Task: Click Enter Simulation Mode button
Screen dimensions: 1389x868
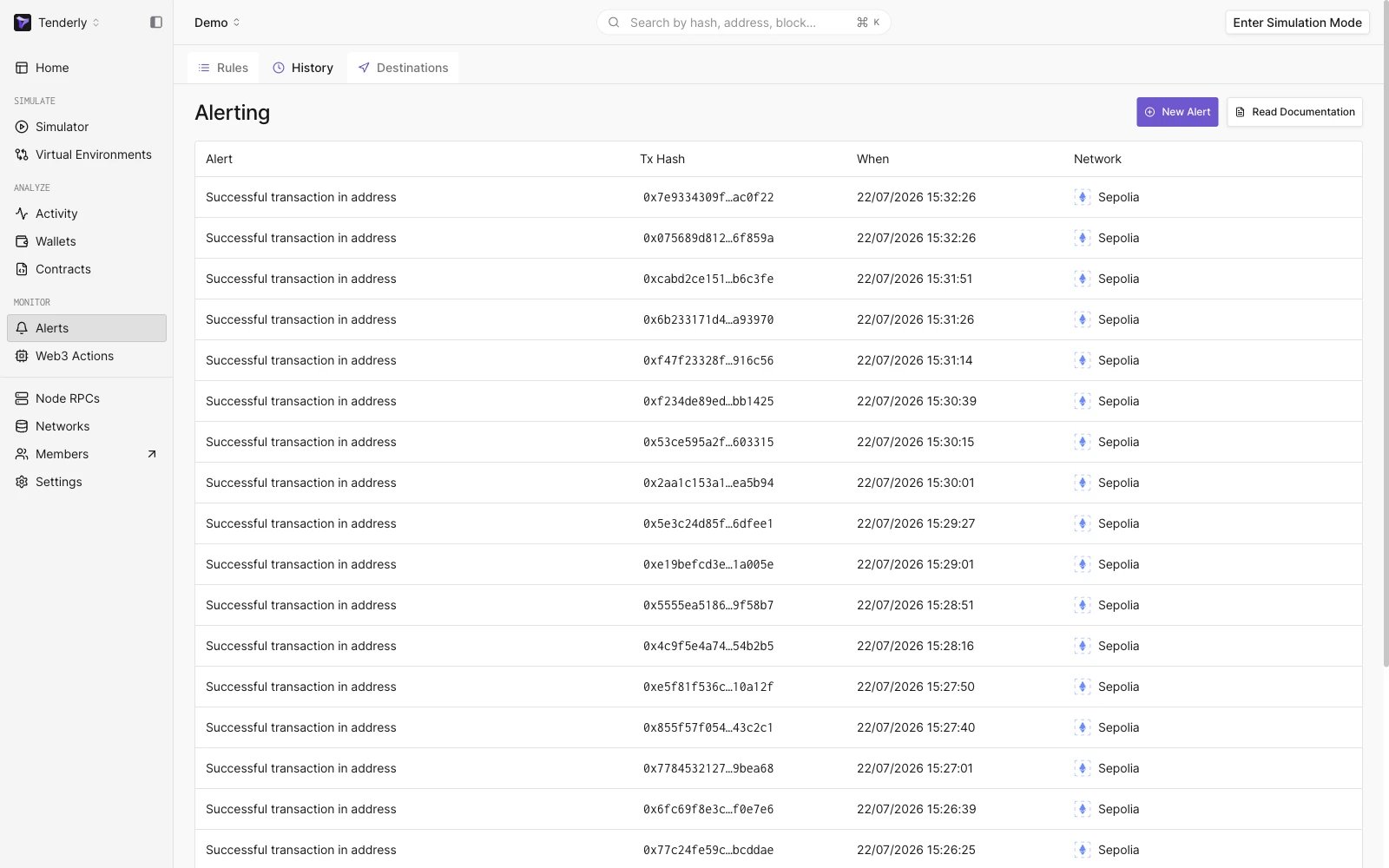Action: (1297, 23)
